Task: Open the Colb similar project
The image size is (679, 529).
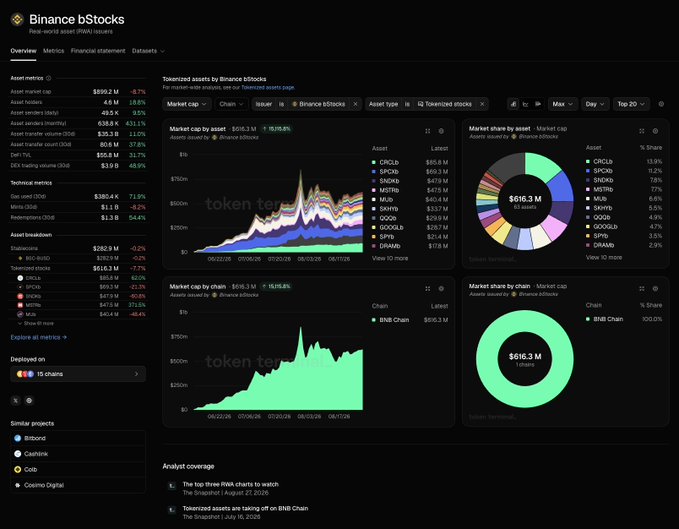Action: pyautogui.click(x=78, y=469)
